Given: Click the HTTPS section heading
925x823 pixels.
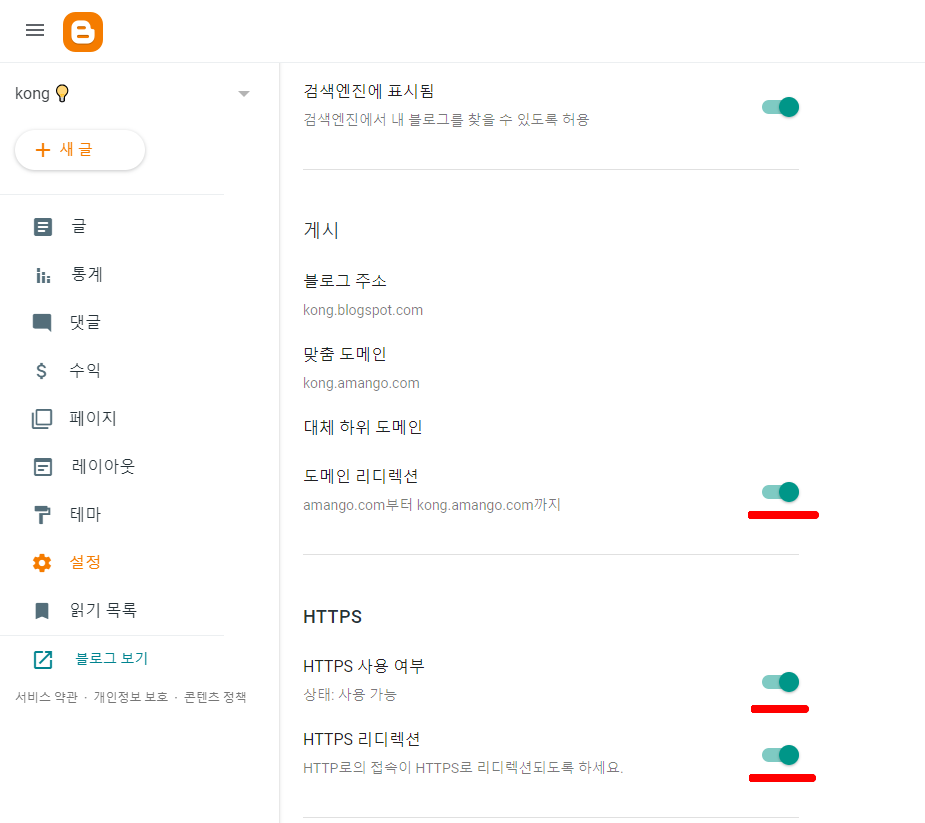Looking at the screenshot, I should (x=333, y=617).
